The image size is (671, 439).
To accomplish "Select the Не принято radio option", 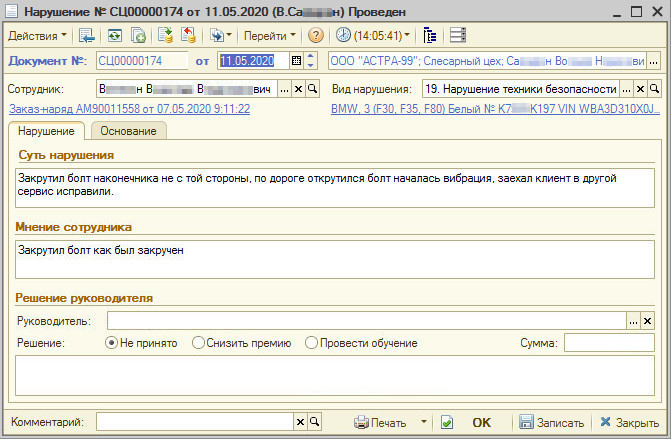I will pyautogui.click(x=111, y=343).
